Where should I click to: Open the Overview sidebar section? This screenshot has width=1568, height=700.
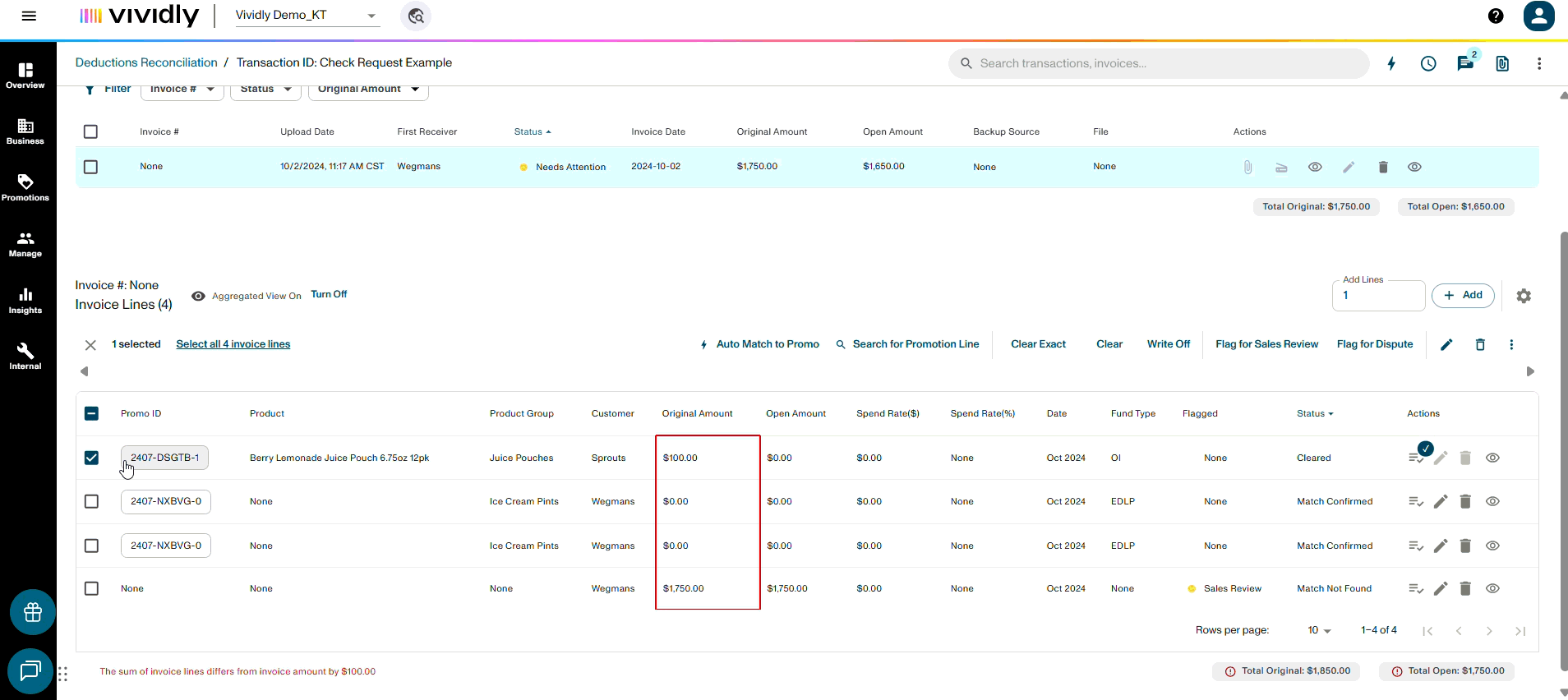(25, 76)
